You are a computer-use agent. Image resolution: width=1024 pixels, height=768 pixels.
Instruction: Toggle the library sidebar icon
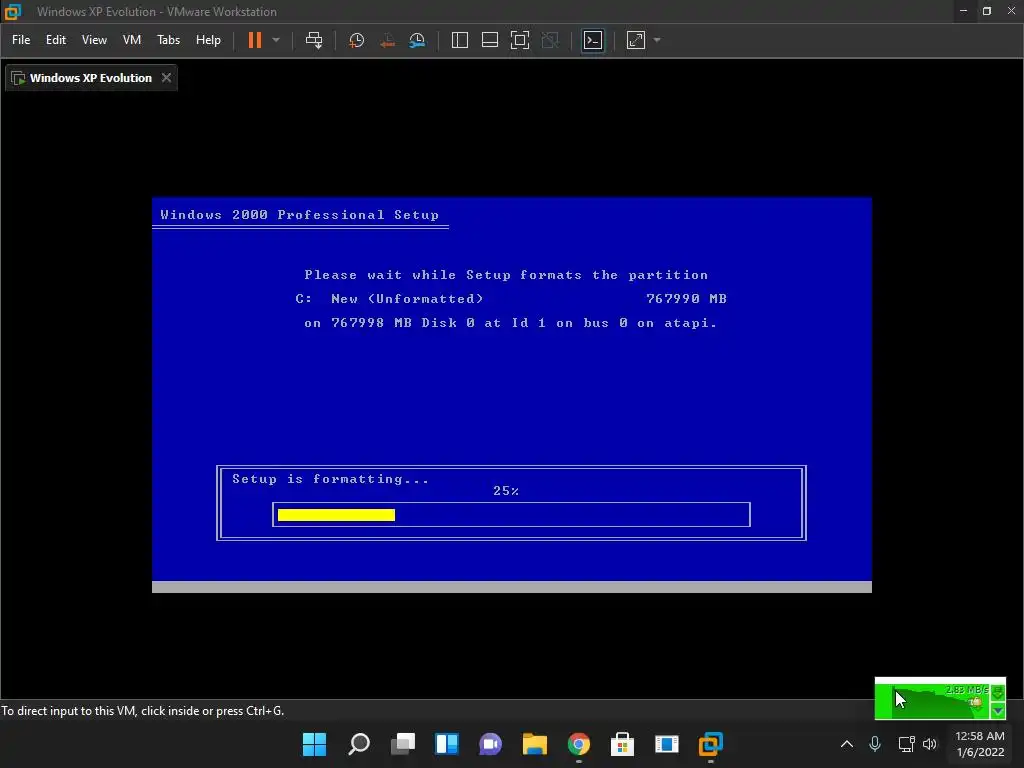[460, 40]
